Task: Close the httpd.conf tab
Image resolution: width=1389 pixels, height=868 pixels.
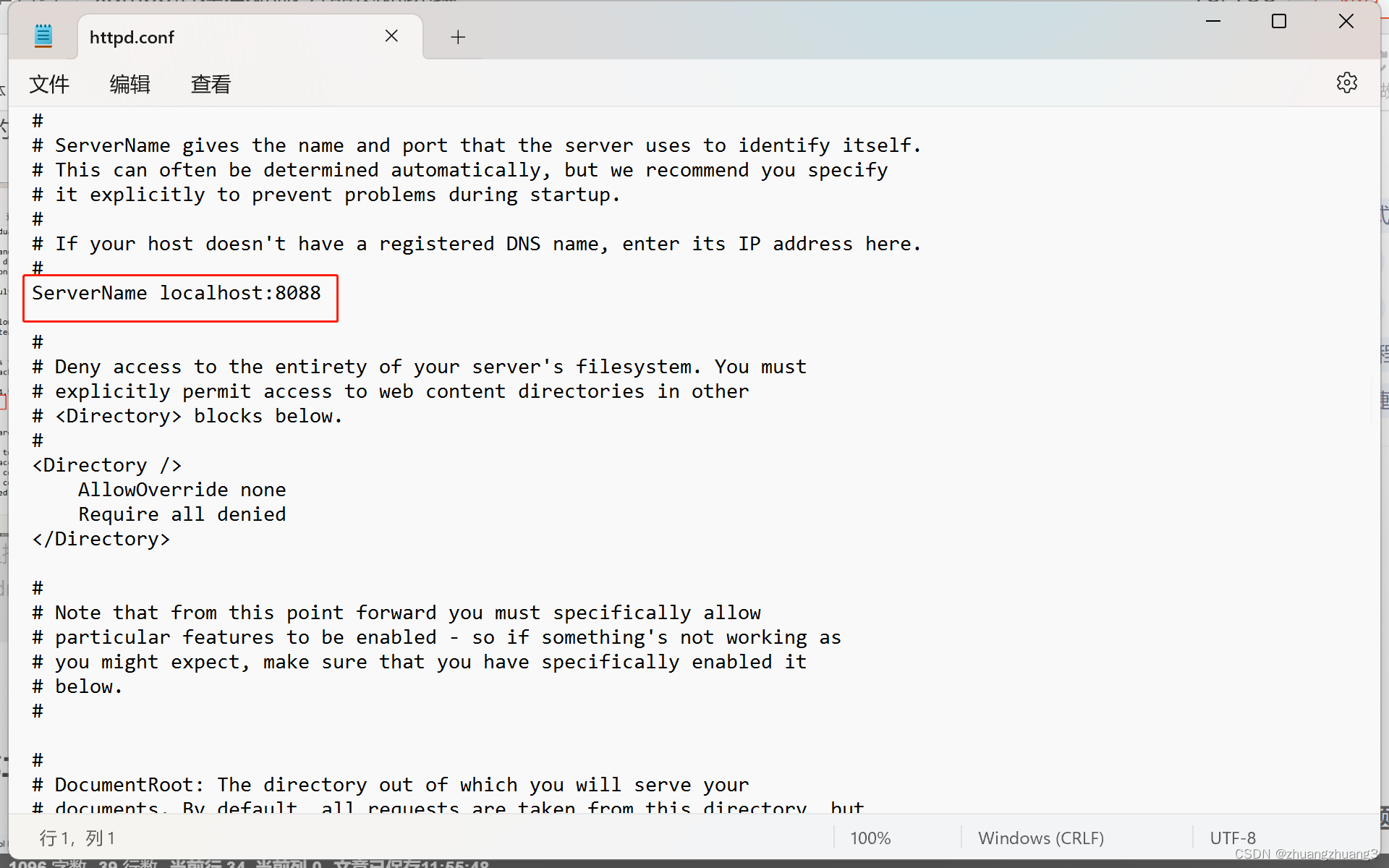Action: pos(391,36)
